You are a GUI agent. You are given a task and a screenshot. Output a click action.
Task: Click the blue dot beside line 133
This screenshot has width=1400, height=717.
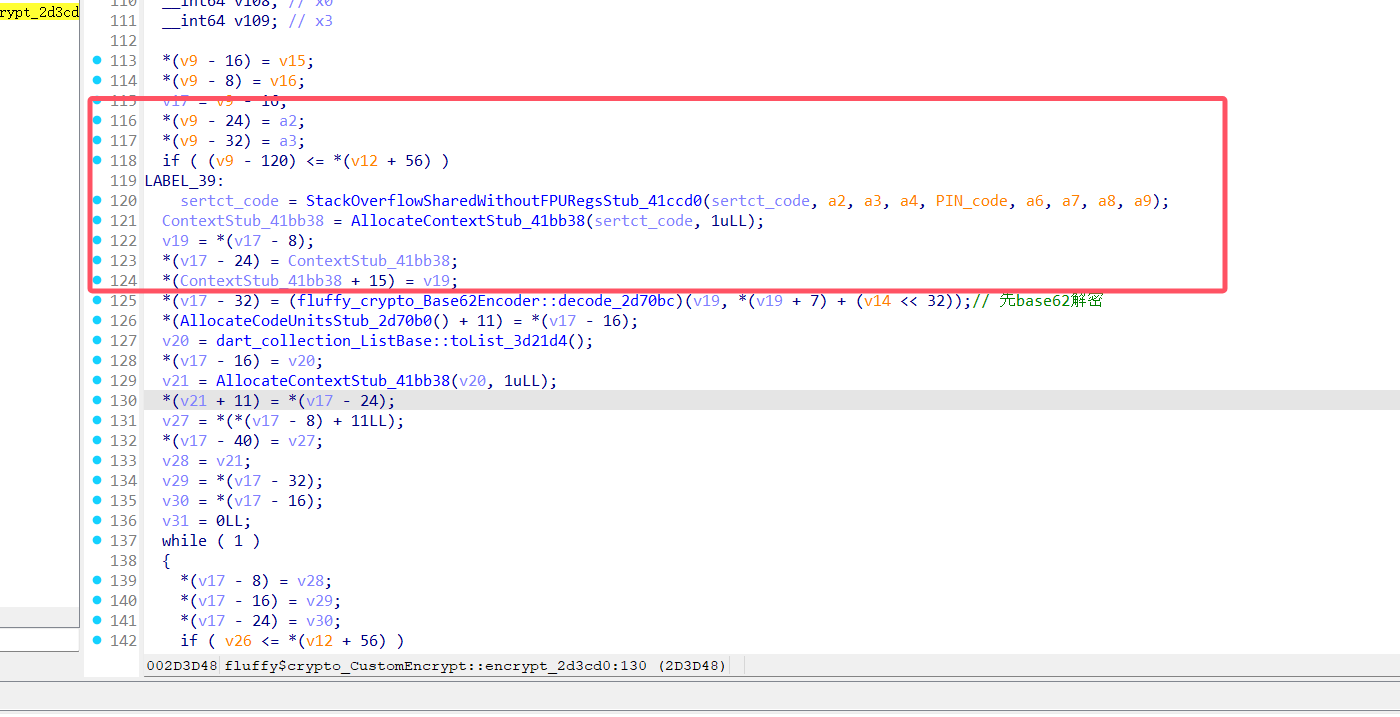pyautogui.click(x=96, y=461)
